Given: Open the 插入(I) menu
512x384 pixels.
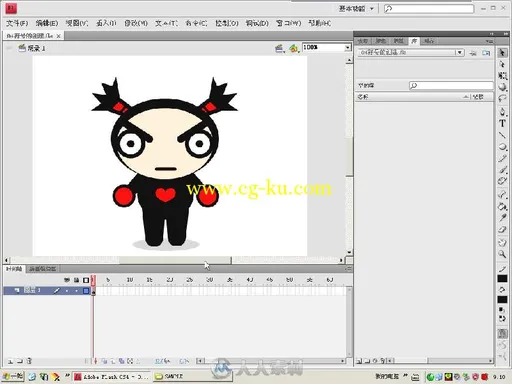Looking at the screenshot, I should point(106,23).
